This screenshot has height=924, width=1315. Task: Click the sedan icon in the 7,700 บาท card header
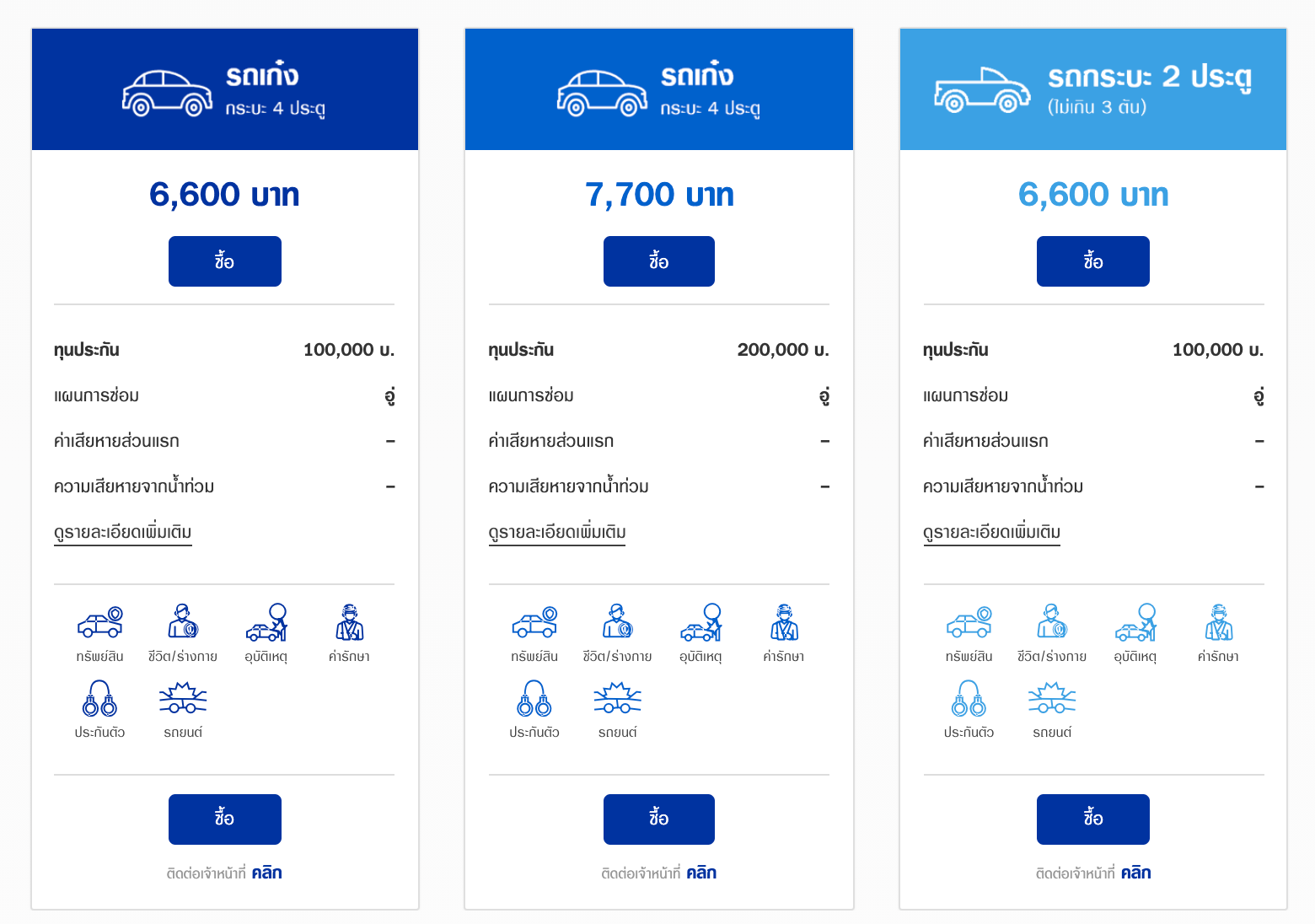[602, 93]
